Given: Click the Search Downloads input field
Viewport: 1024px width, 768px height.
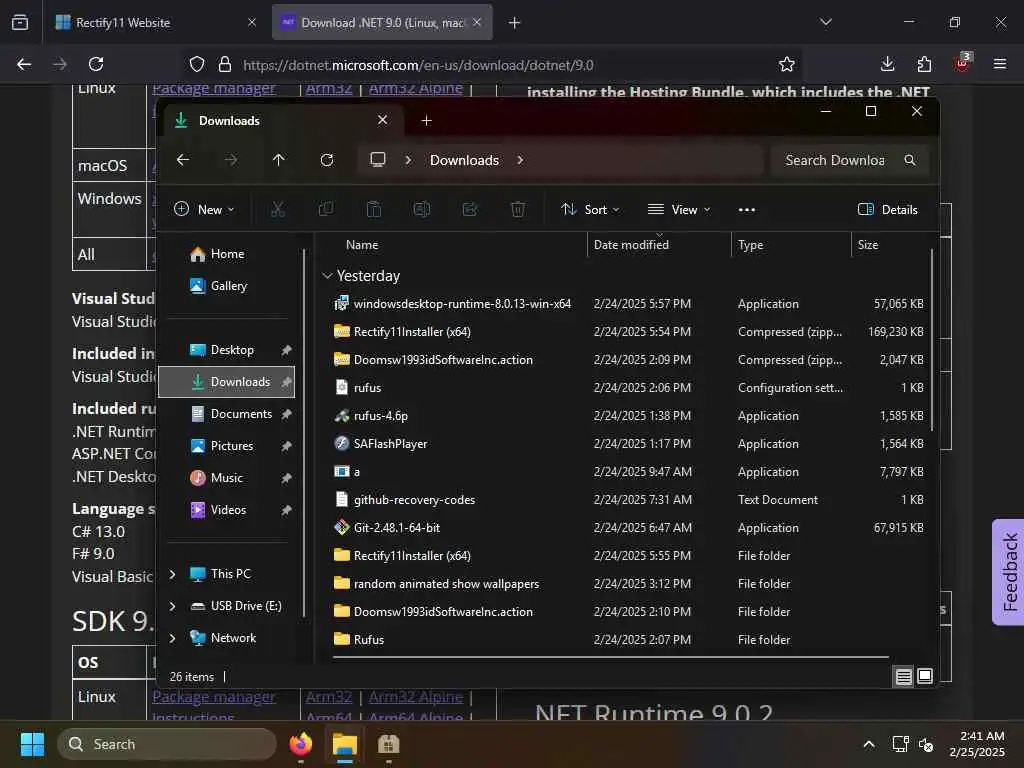Looking at the screenshot, I should (849, 160).
